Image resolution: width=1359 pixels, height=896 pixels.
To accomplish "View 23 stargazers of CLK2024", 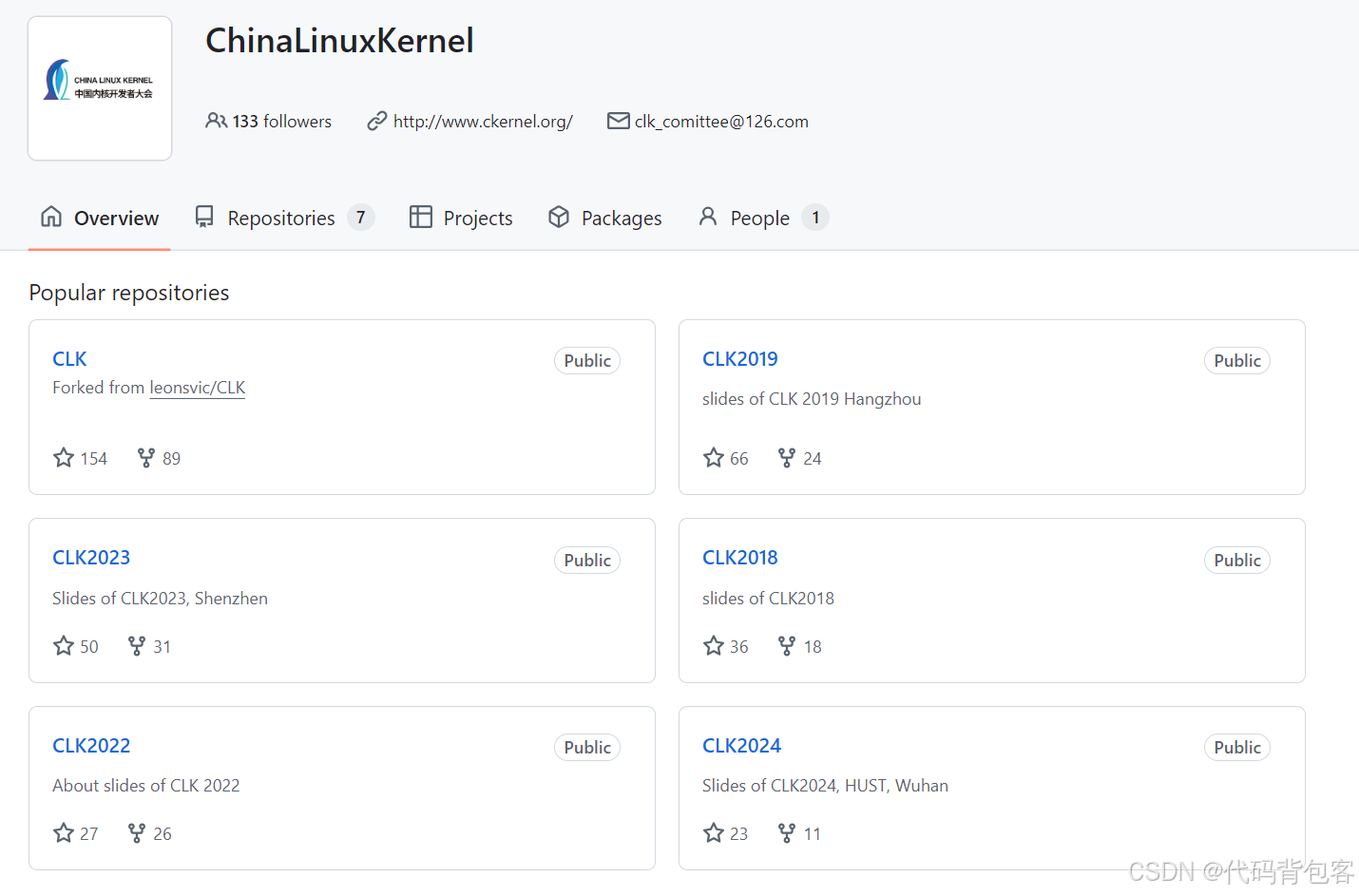I will (x=739, y=834).
